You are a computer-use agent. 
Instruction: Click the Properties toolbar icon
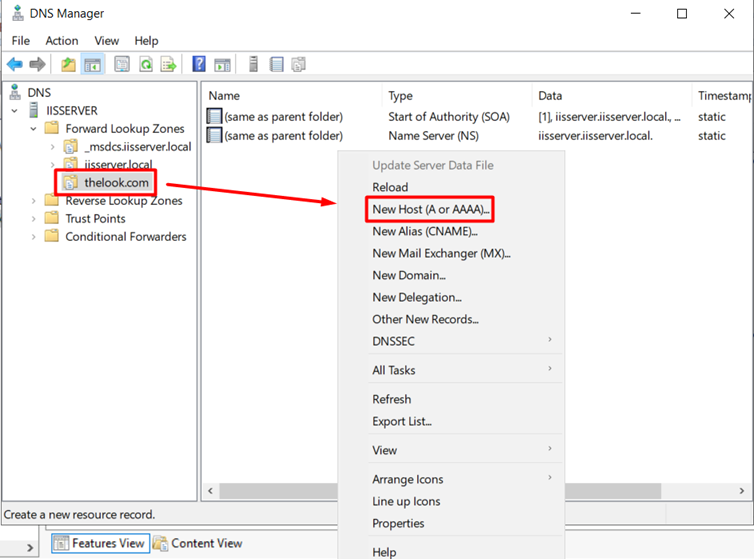[x=122, y=64]
